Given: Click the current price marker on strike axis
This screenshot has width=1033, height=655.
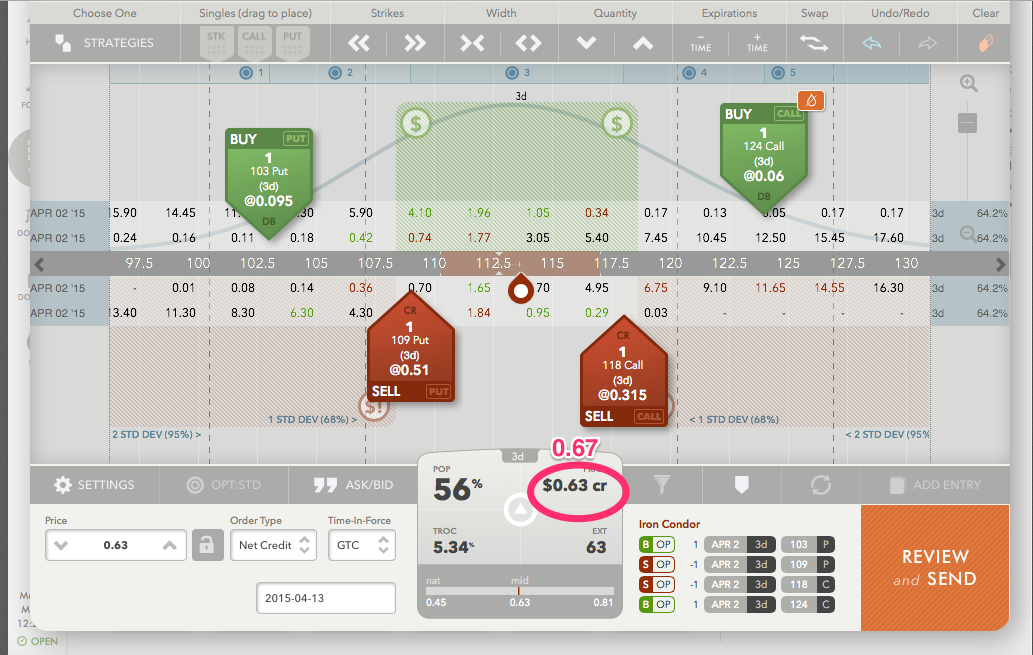Looking at the screenshot, I should [x=520, y=290].
